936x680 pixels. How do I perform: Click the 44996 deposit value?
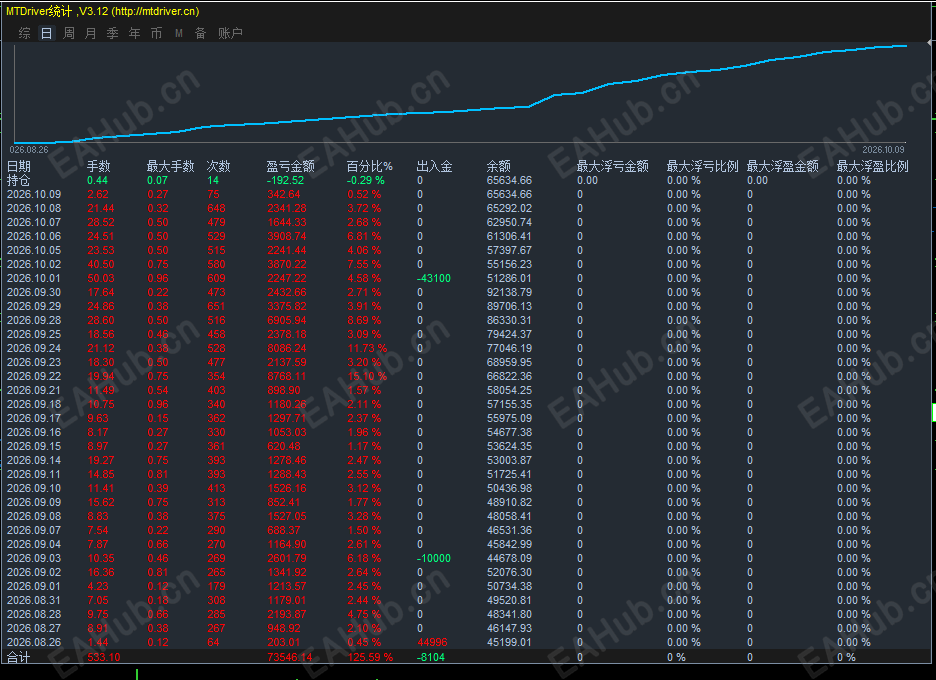[x=432, y=642]
